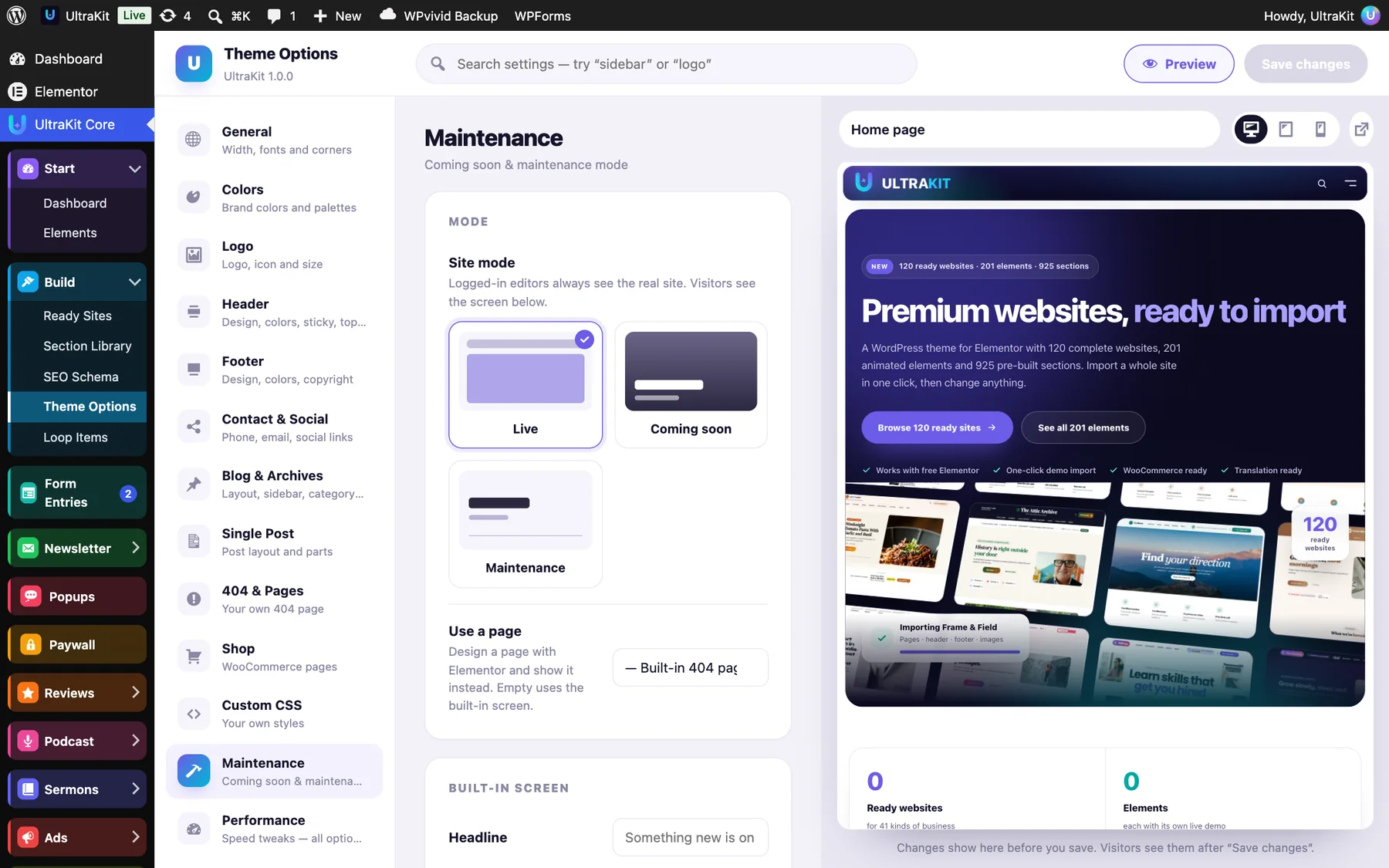Click the Save changes button
The image size is (1389, 868).
pos(1306,64)
